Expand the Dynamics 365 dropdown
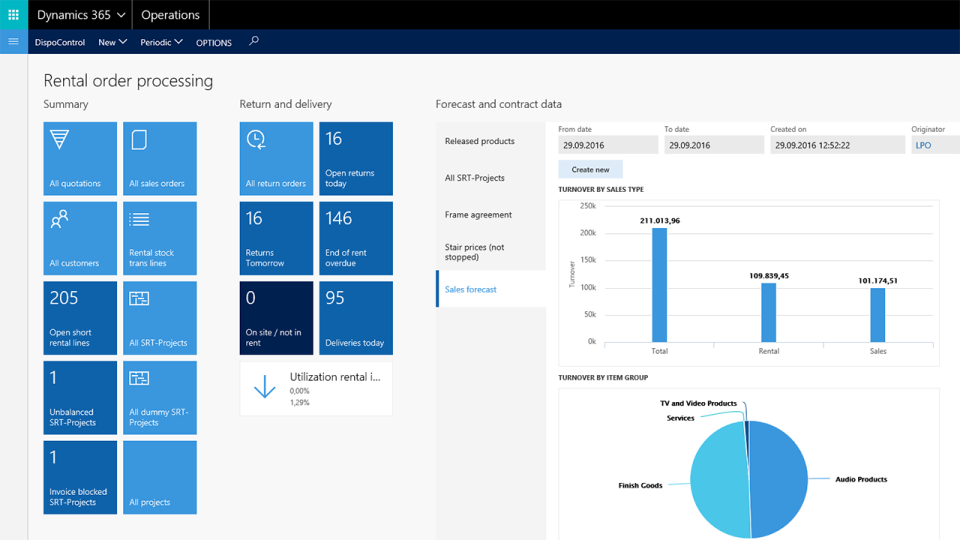Viewport: 960px width, 540px height. [80, 15]
